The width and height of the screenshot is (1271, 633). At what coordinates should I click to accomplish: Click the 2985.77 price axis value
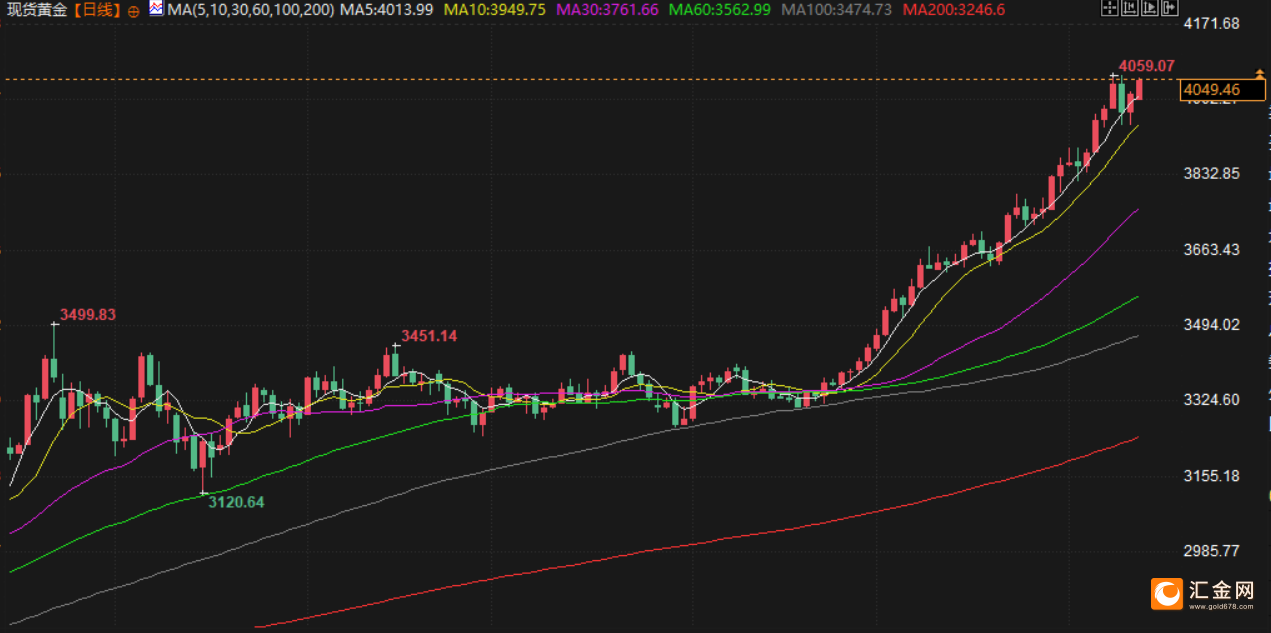[x=1210, y=551]
